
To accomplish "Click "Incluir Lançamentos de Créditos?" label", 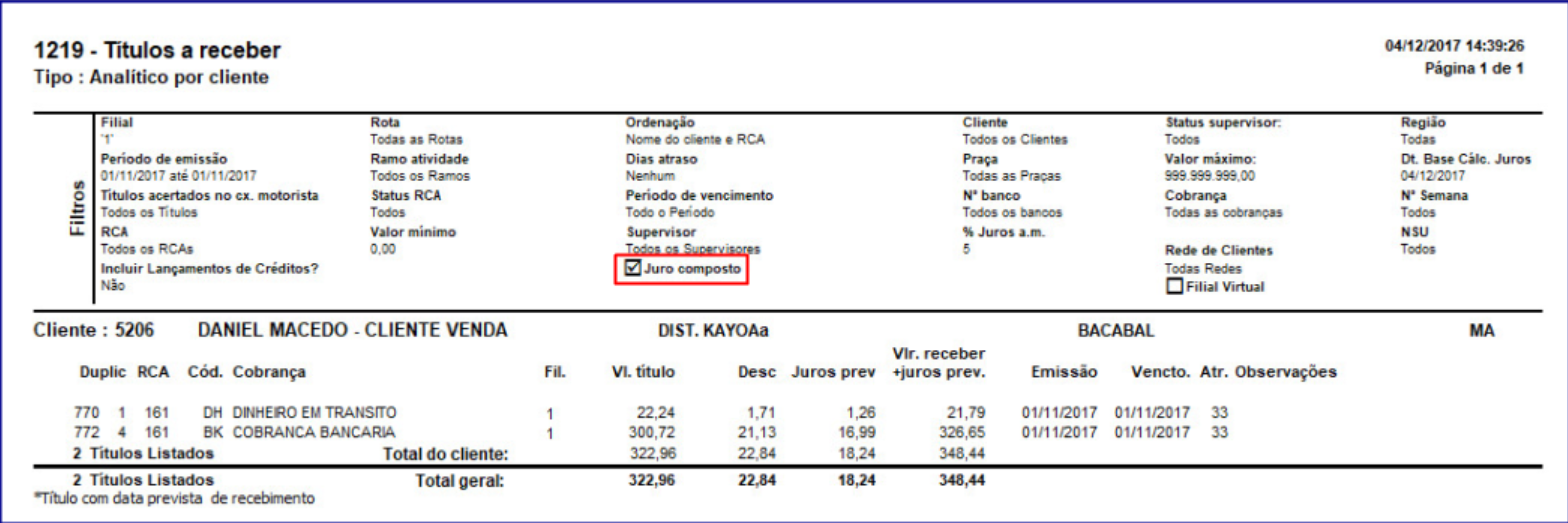I will click(209, 268).
